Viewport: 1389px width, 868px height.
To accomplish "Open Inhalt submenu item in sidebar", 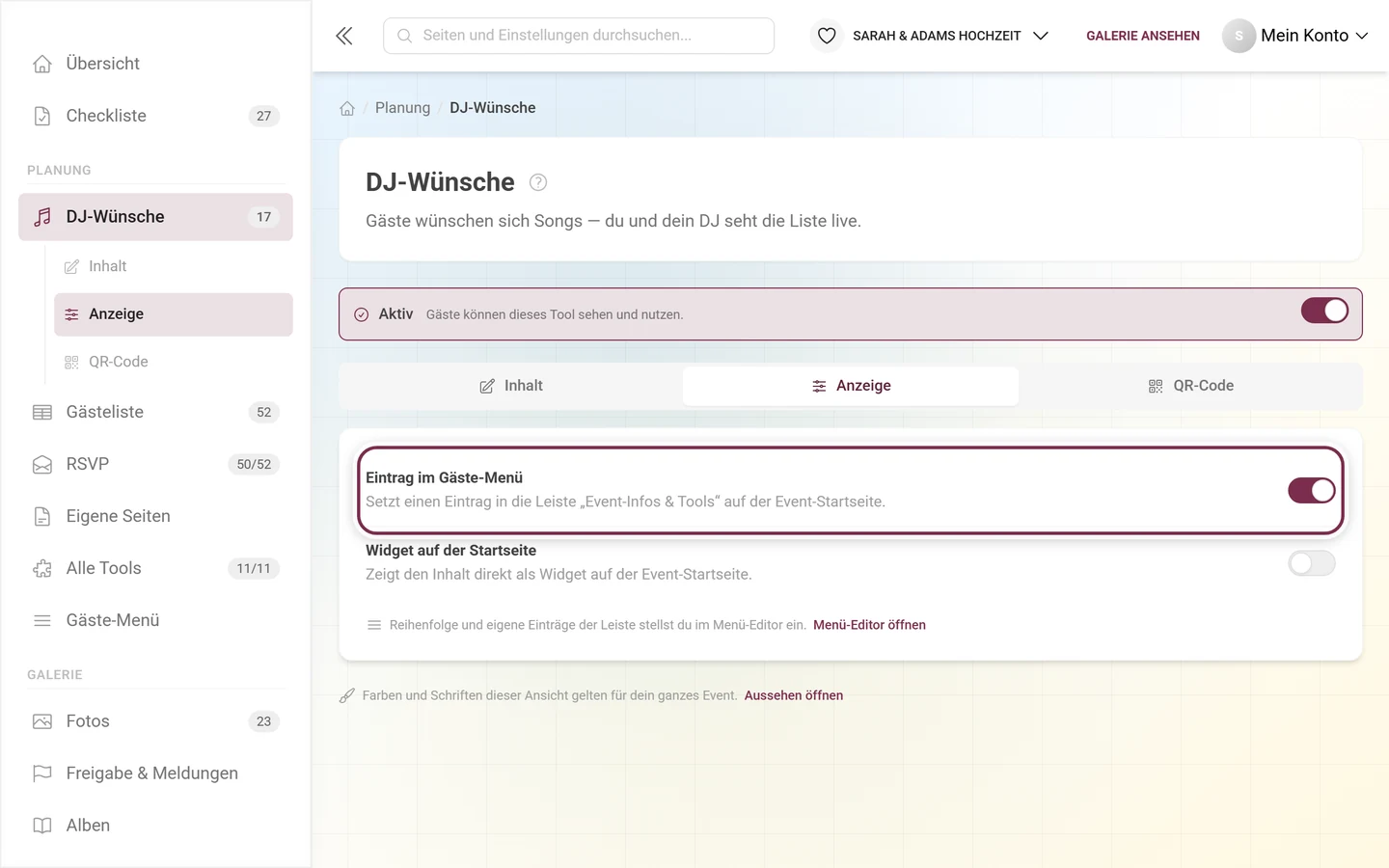I will click(174, 266).
